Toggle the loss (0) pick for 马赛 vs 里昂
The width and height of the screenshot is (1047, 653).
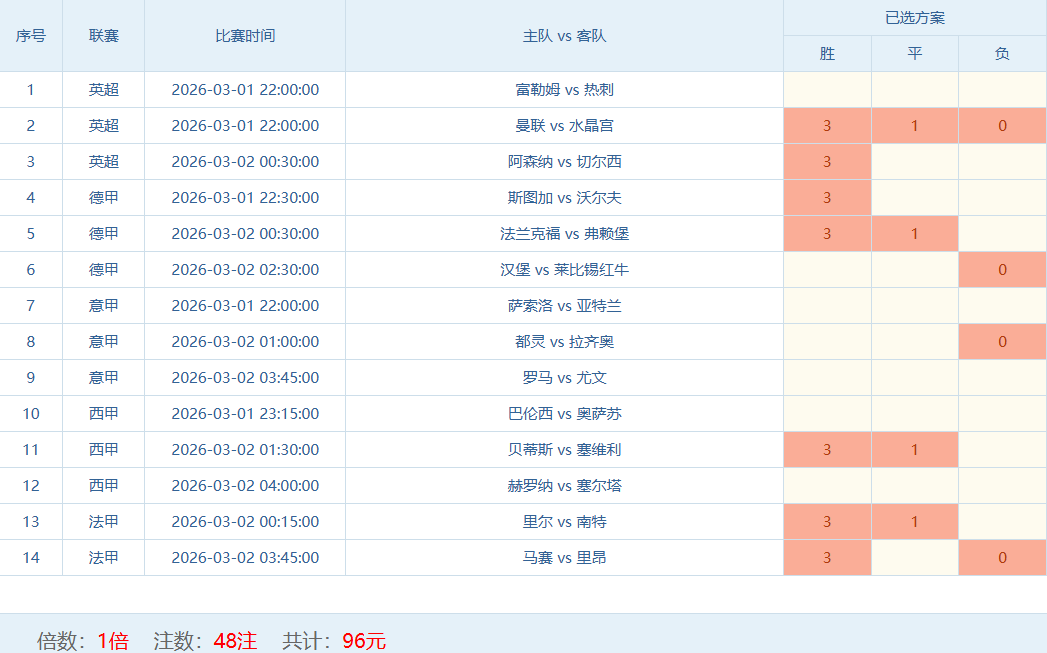tap(1002, 558)
